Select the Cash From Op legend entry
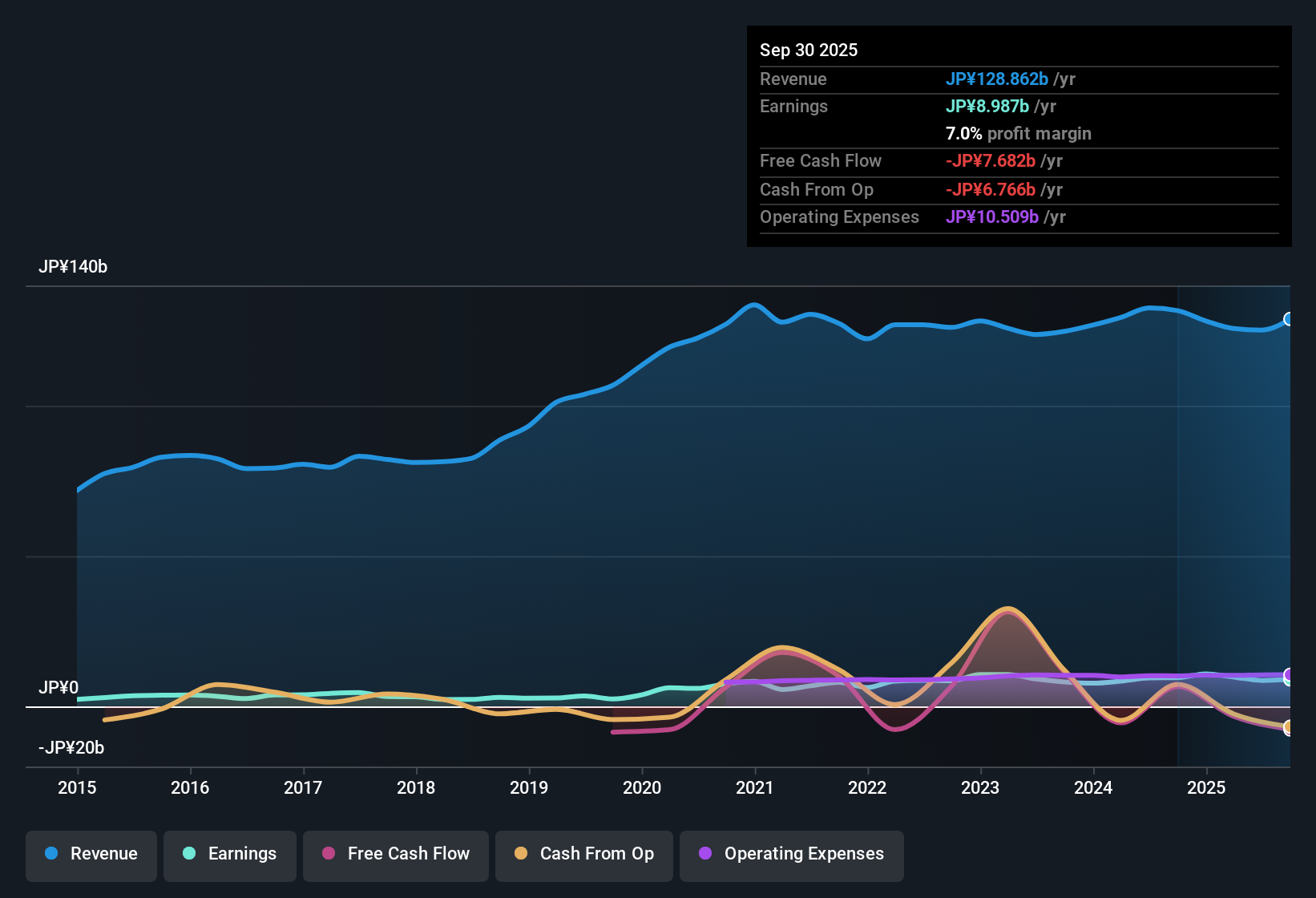The image size is (1316, 898). [x=583, y=854]
